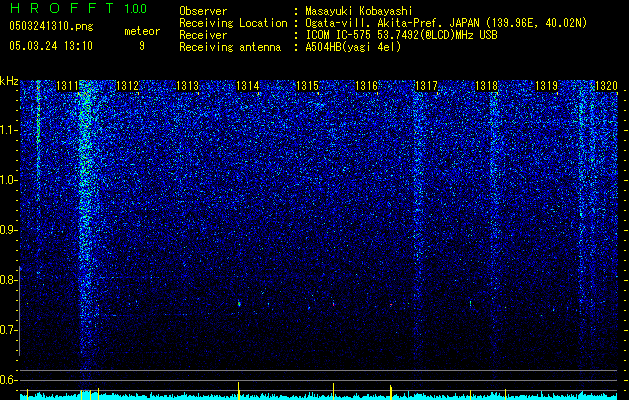Click the ICOM IC-575 receiver text
629x400 pixels.
[x=401, y=35]
